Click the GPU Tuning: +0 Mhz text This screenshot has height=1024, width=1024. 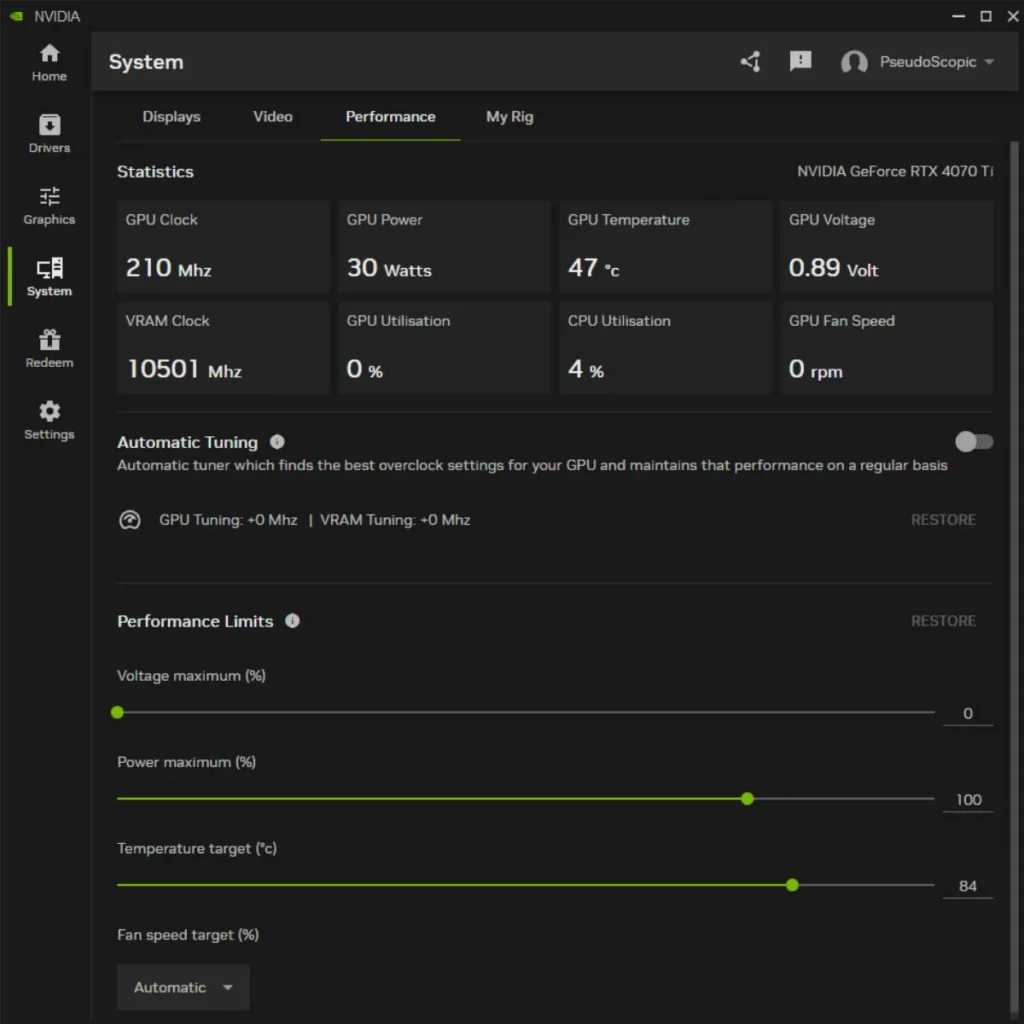tap(228, 520)
